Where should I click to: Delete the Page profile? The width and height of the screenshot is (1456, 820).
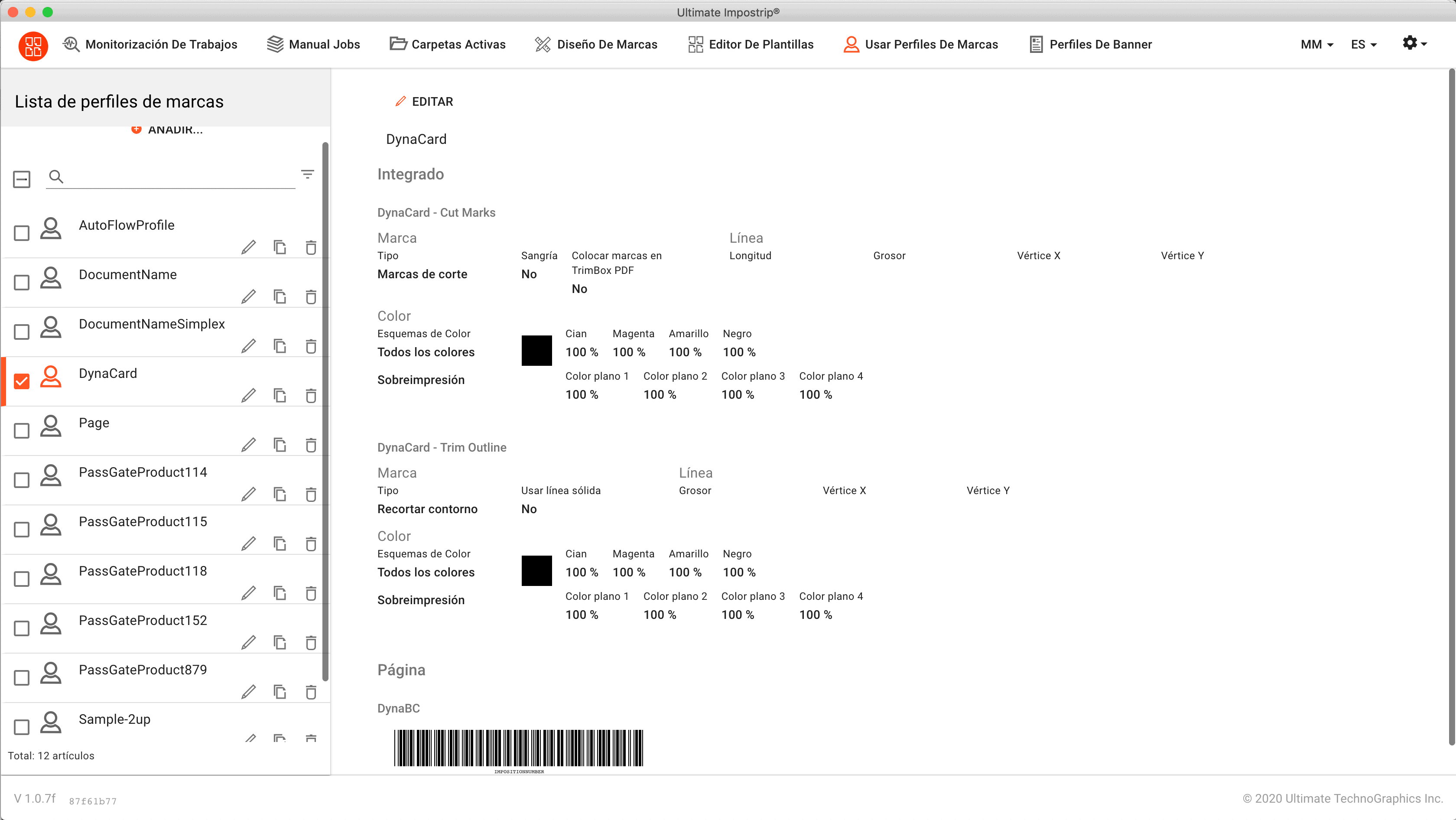pyautogui.click(x=311, y=445)
